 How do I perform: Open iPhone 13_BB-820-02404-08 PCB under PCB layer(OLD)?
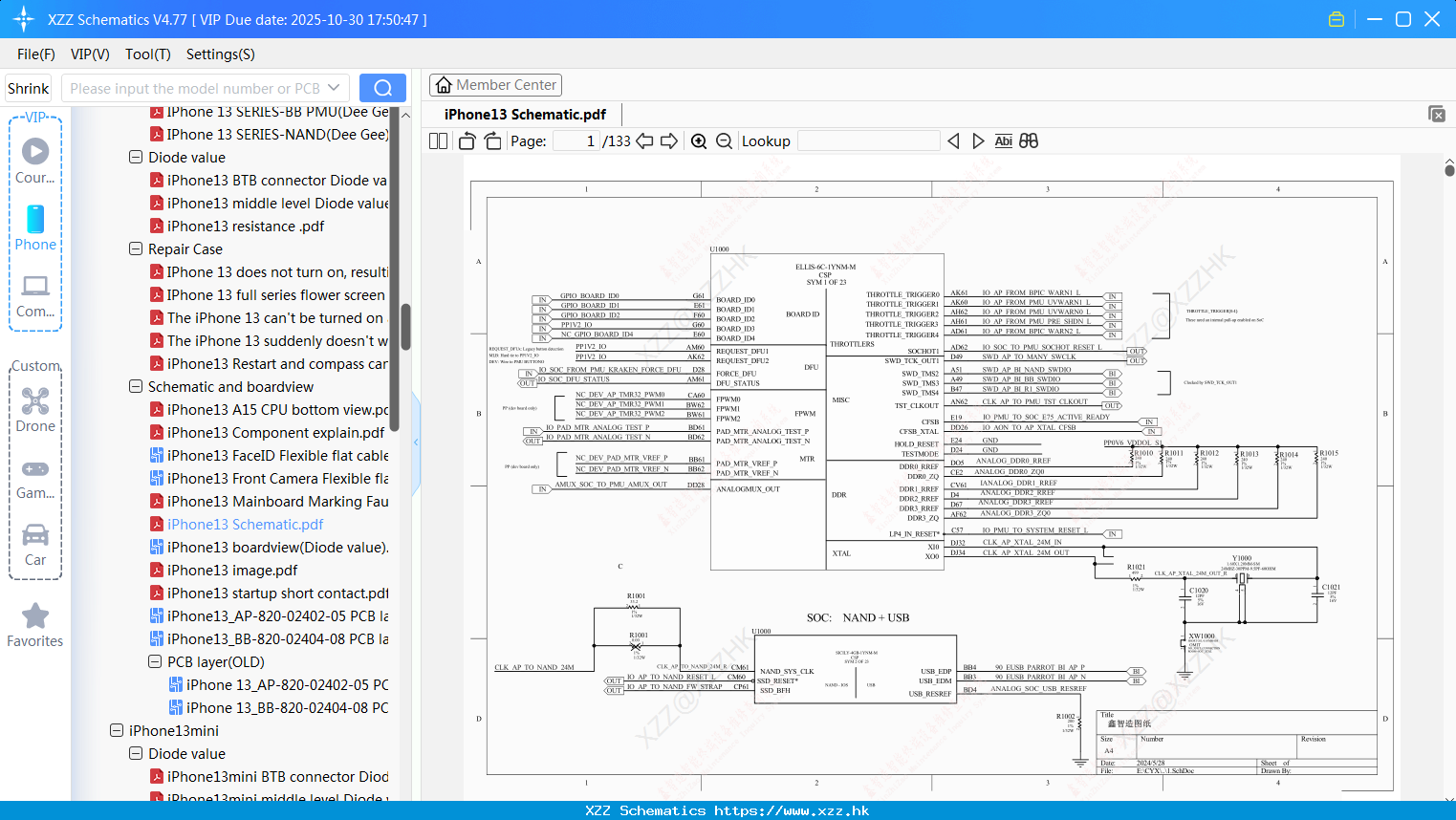tap(278, 707)
